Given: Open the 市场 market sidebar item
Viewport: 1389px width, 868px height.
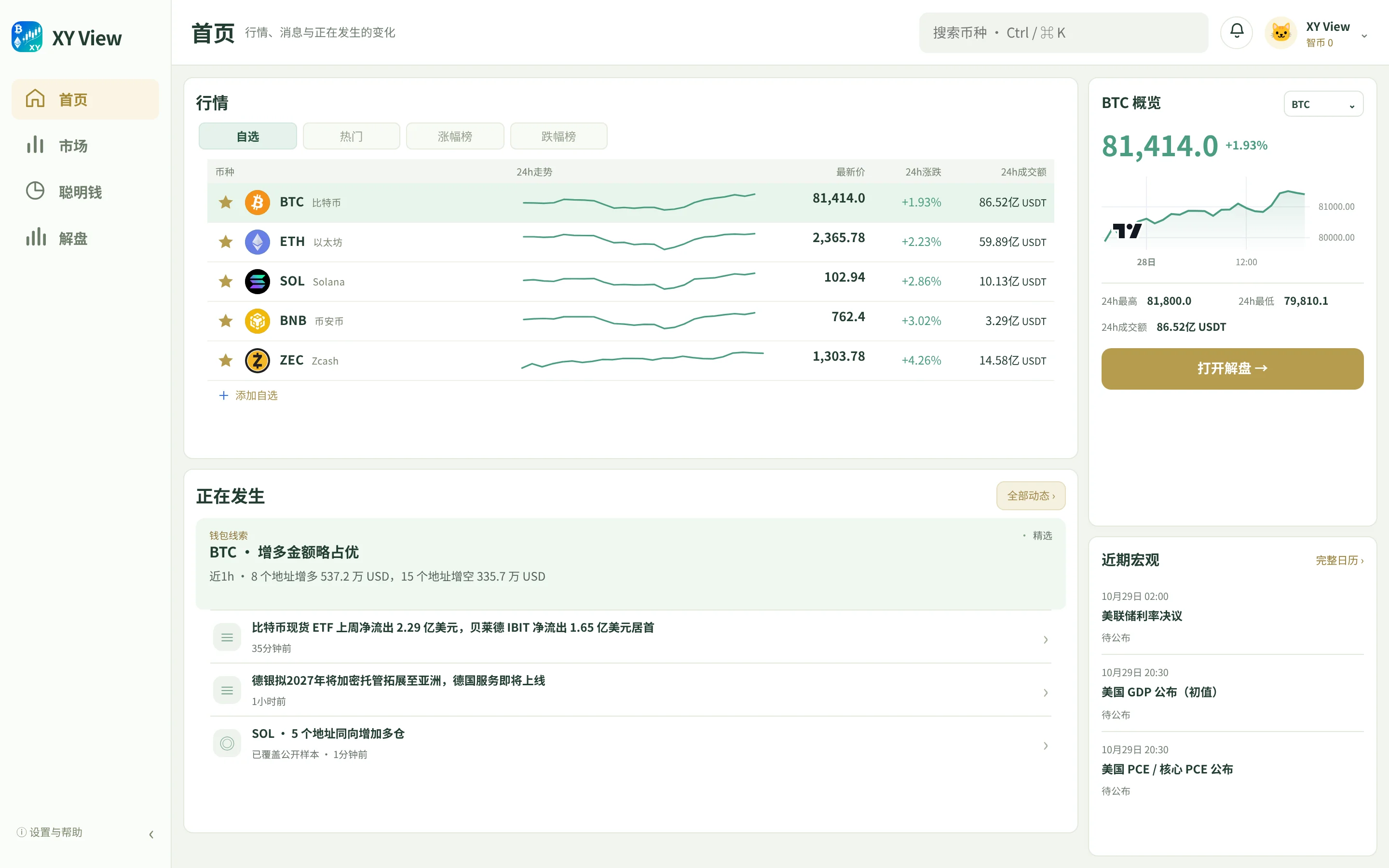Looking at the screenshot, I should click(x=85, y=145).
